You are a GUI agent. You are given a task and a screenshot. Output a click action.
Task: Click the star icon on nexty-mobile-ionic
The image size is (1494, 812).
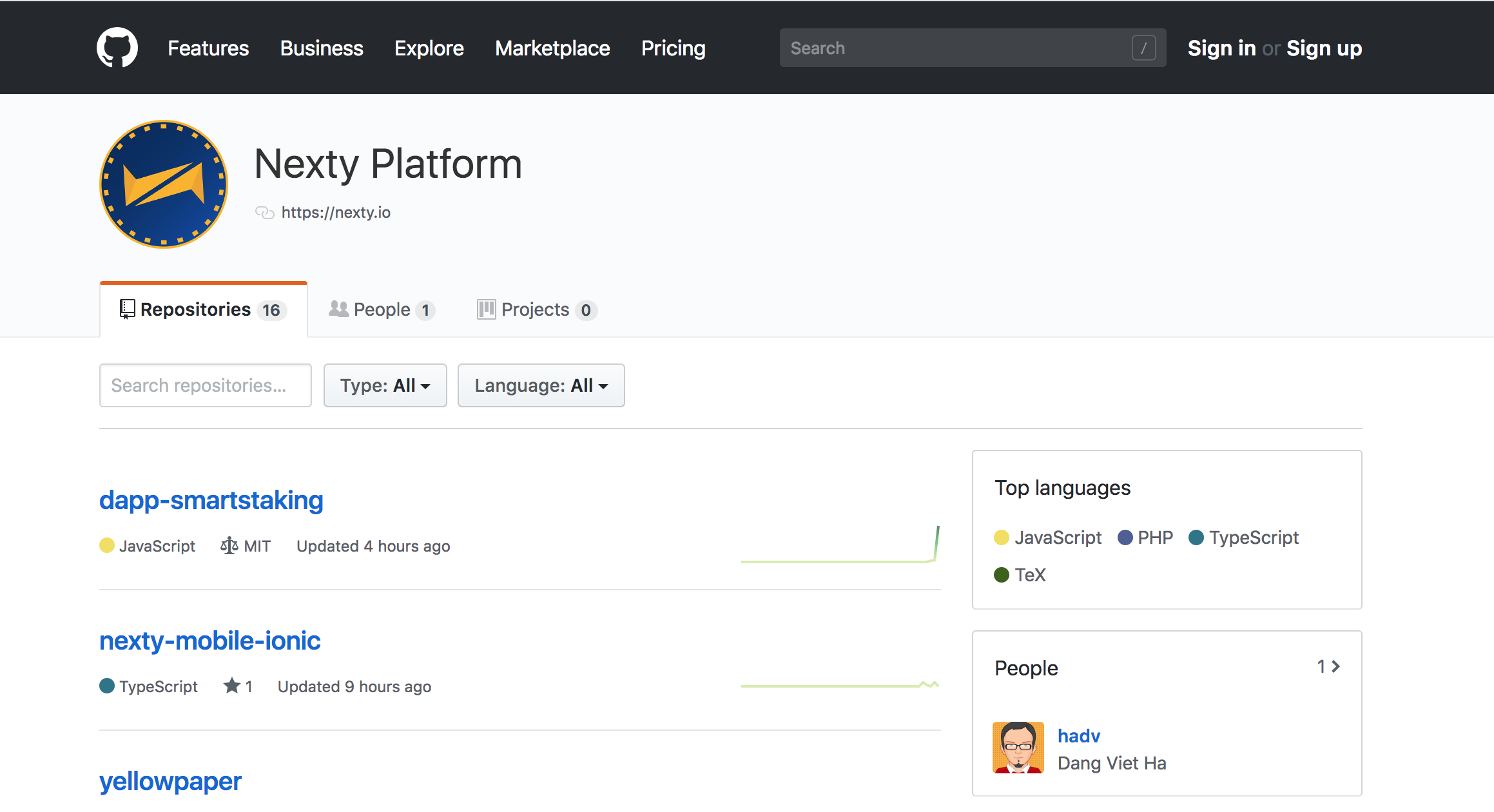232,686
